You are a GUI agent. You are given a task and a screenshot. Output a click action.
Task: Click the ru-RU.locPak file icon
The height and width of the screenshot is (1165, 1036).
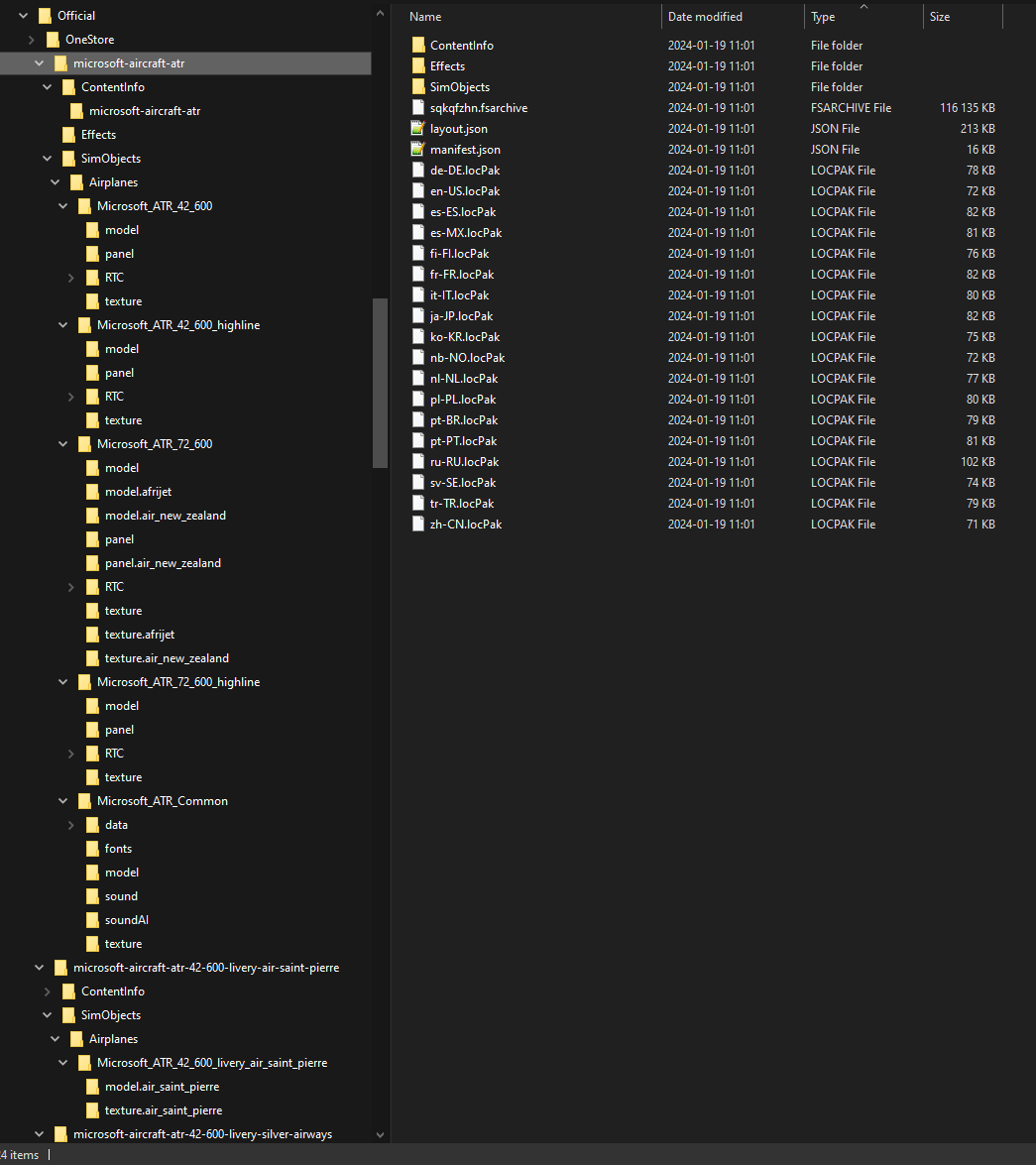coord(418,461)
